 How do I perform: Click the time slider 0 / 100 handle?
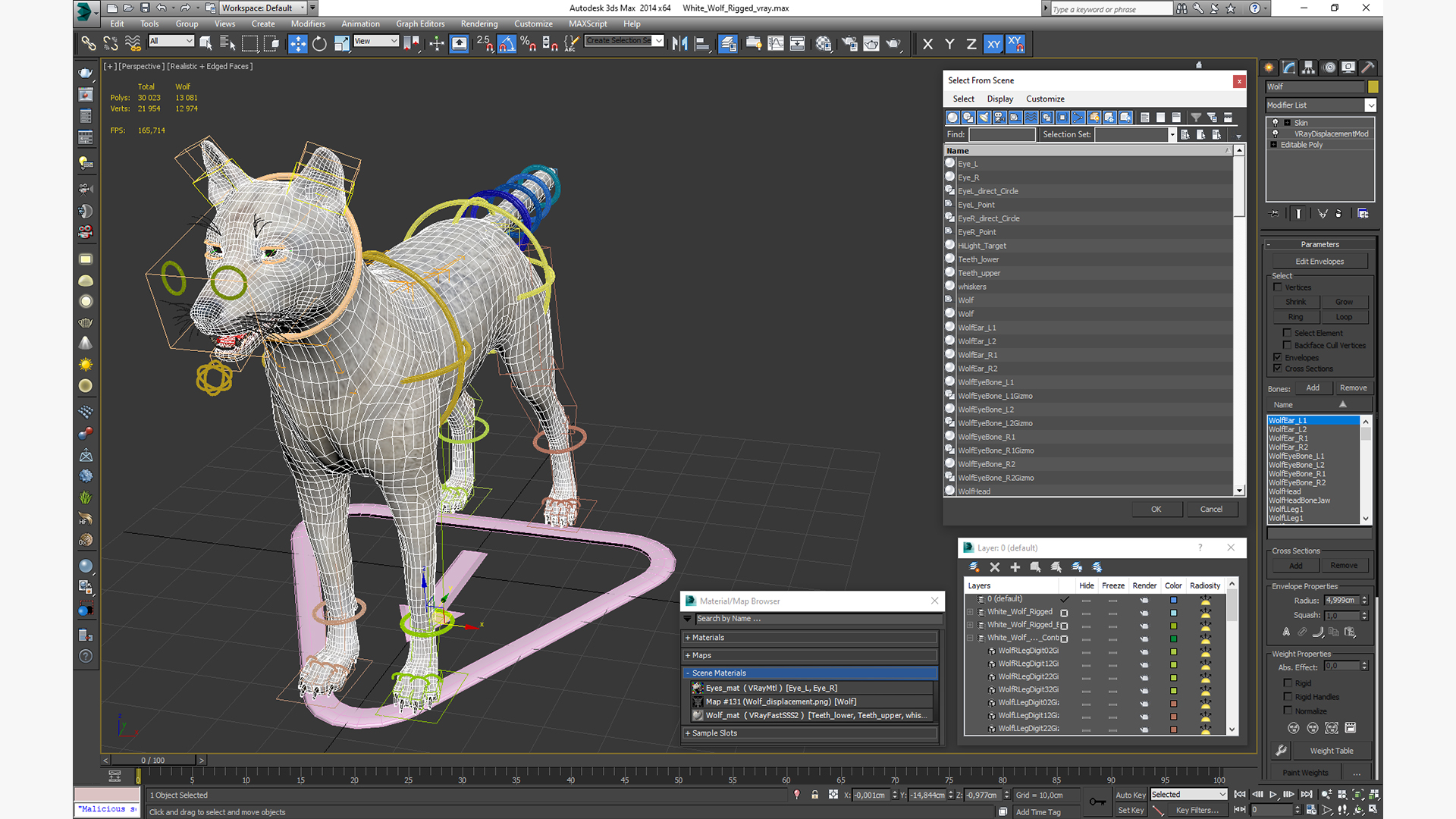point(152,760)
